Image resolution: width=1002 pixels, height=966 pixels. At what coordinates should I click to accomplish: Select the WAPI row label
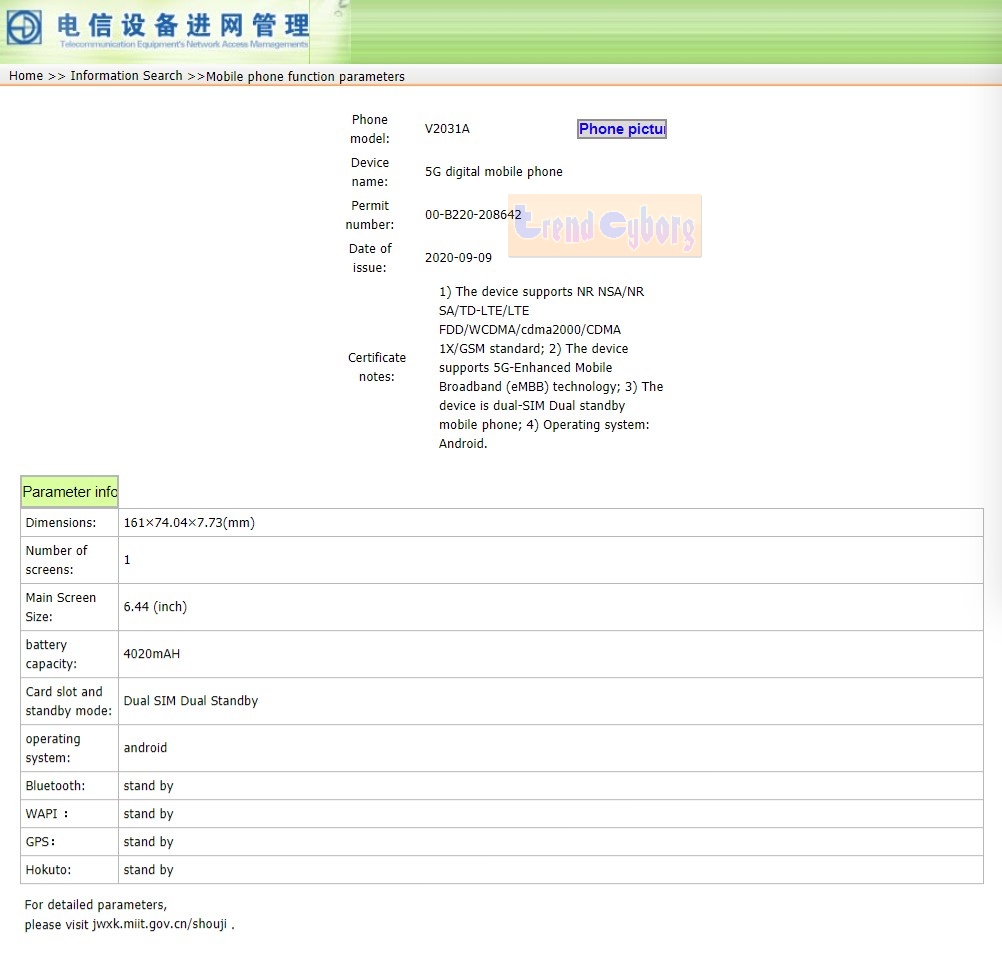click(x=45, y=813)
